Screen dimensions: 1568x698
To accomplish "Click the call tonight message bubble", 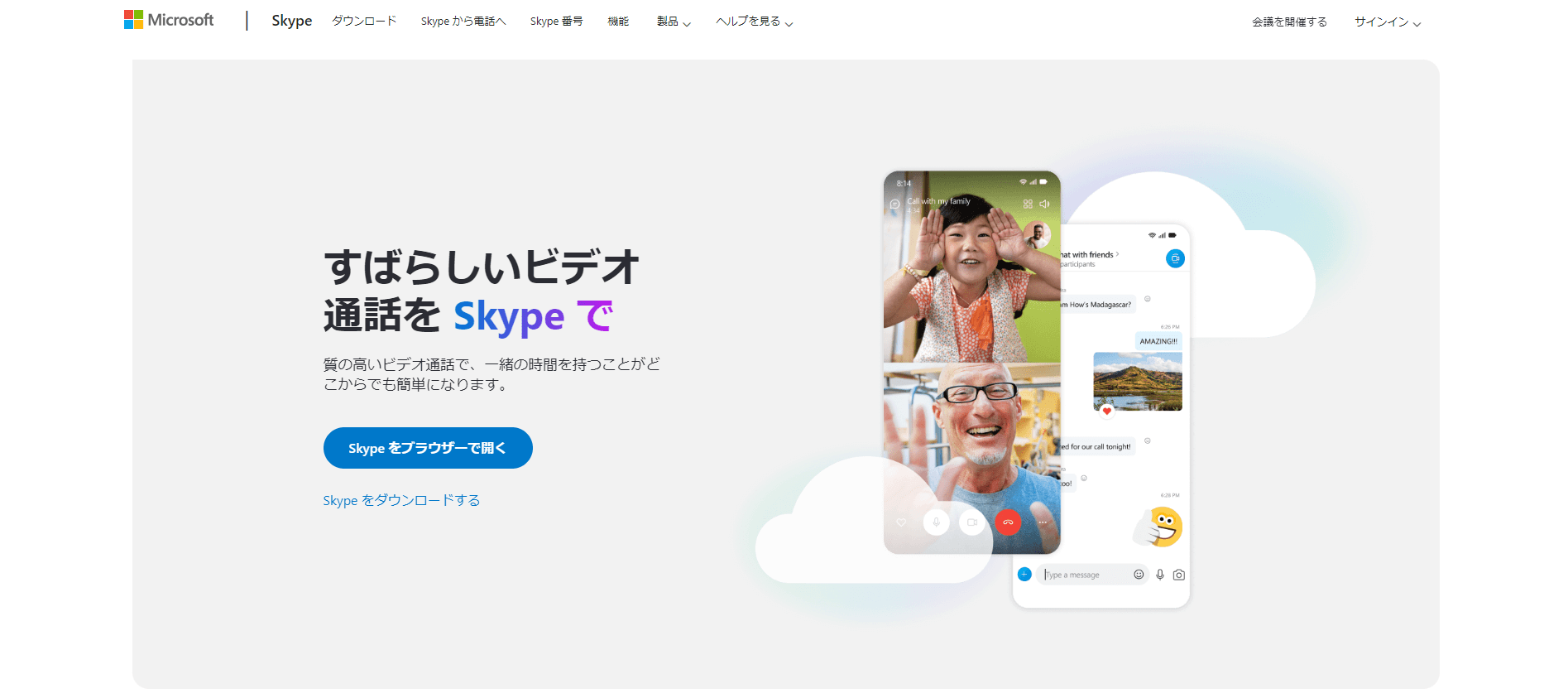I will pyautogui.click(x=1097, y=446).
